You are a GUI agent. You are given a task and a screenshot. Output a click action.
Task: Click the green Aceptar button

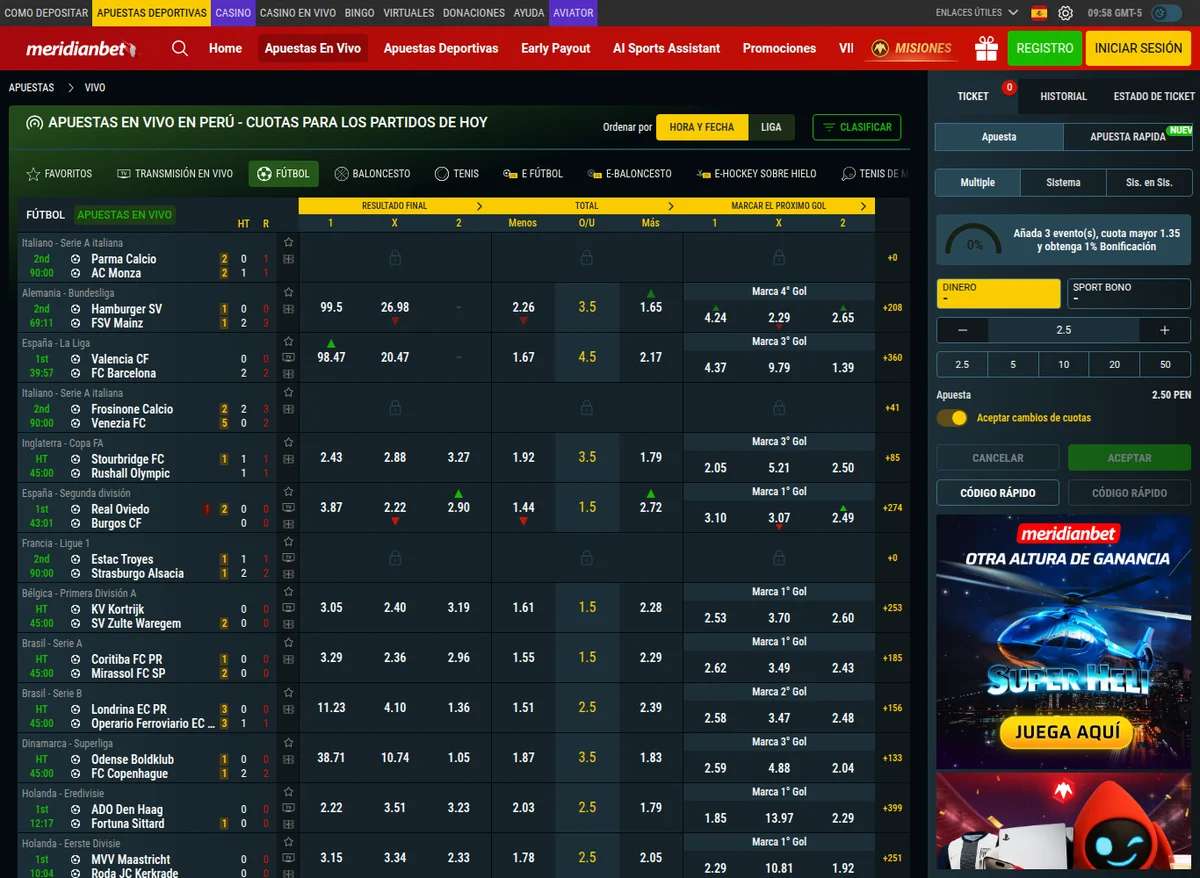point(1129,458)
